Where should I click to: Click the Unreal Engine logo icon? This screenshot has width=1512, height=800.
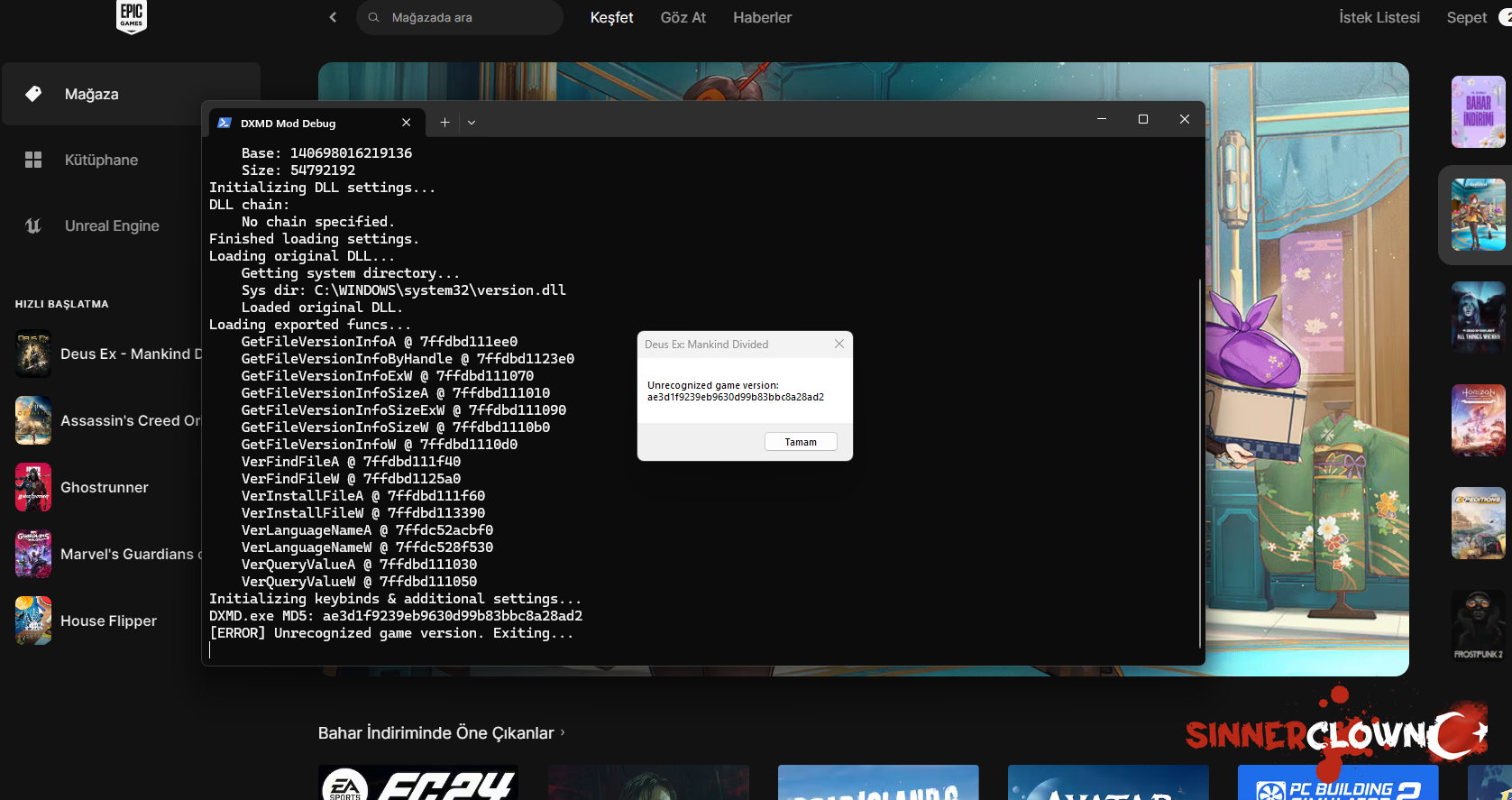tap(33, 225)
